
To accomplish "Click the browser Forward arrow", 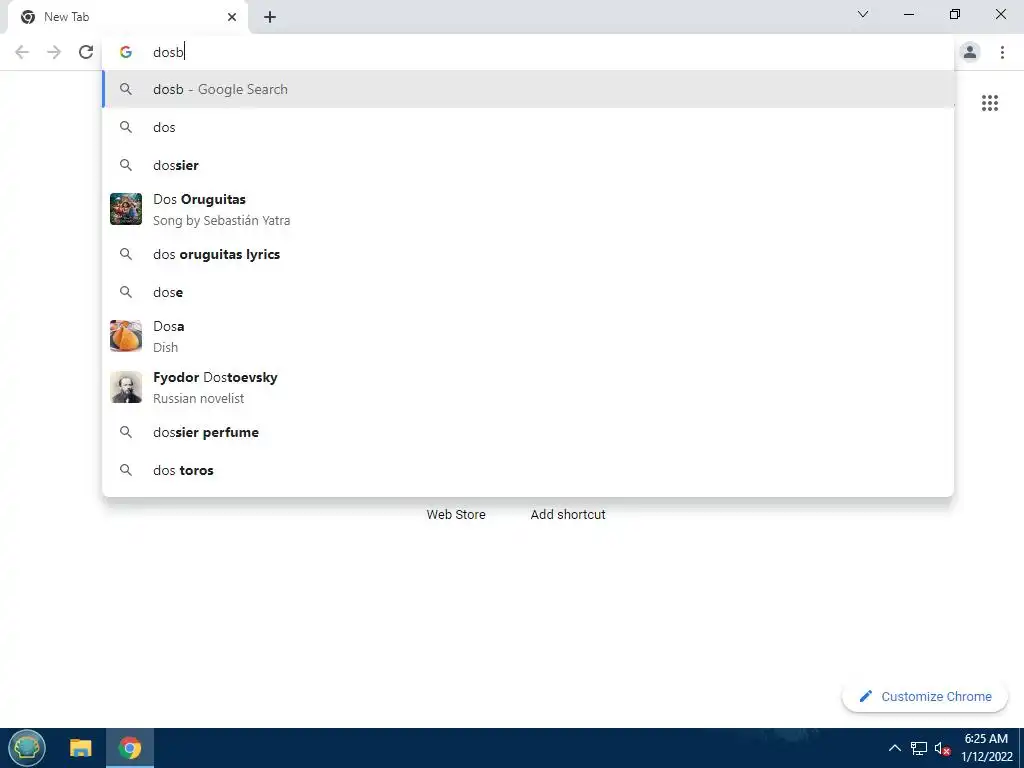I will coord(54,52).
